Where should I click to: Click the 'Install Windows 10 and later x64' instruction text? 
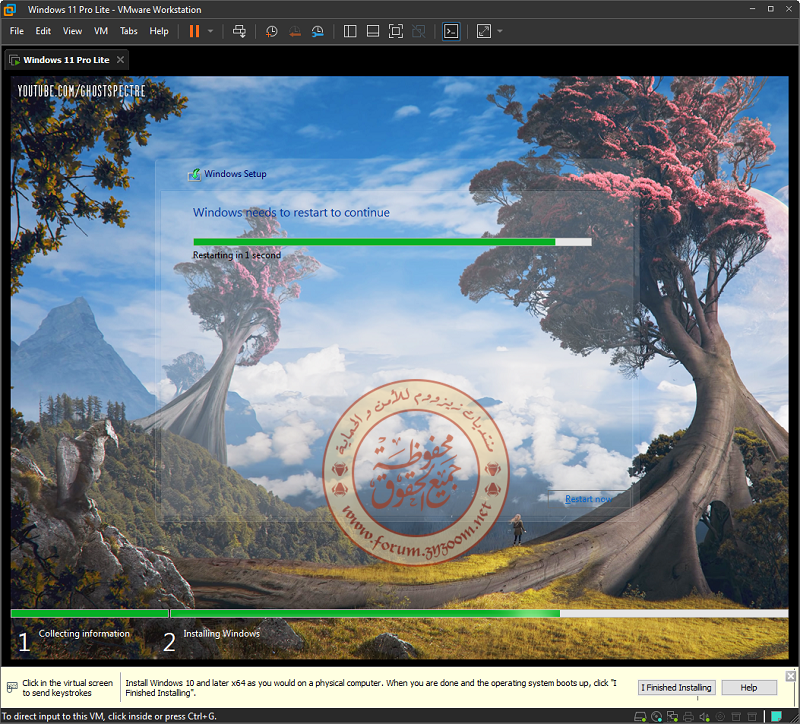coord(371,688)
